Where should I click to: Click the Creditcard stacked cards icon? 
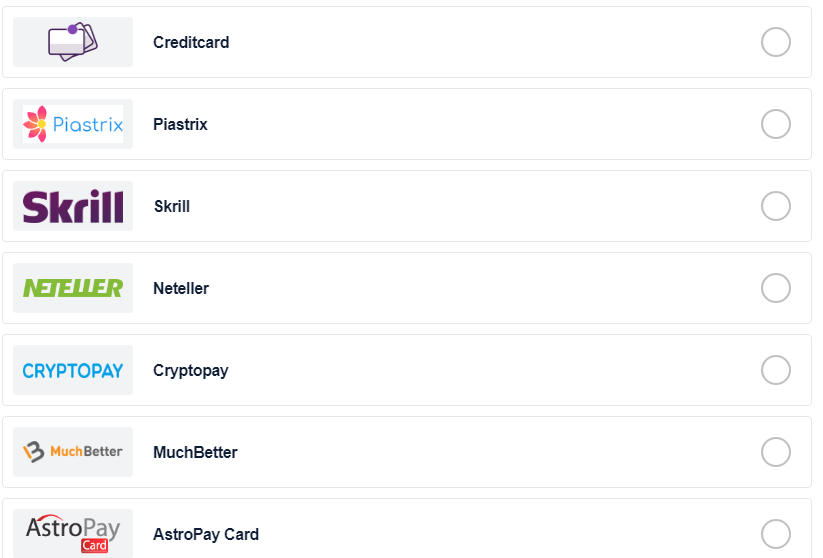point(73,41)
